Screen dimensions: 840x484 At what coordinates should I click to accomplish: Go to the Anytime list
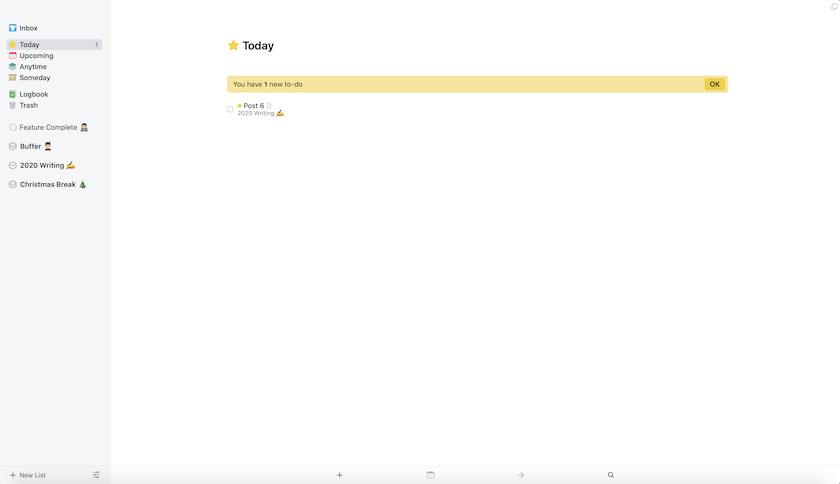(33, 67)
